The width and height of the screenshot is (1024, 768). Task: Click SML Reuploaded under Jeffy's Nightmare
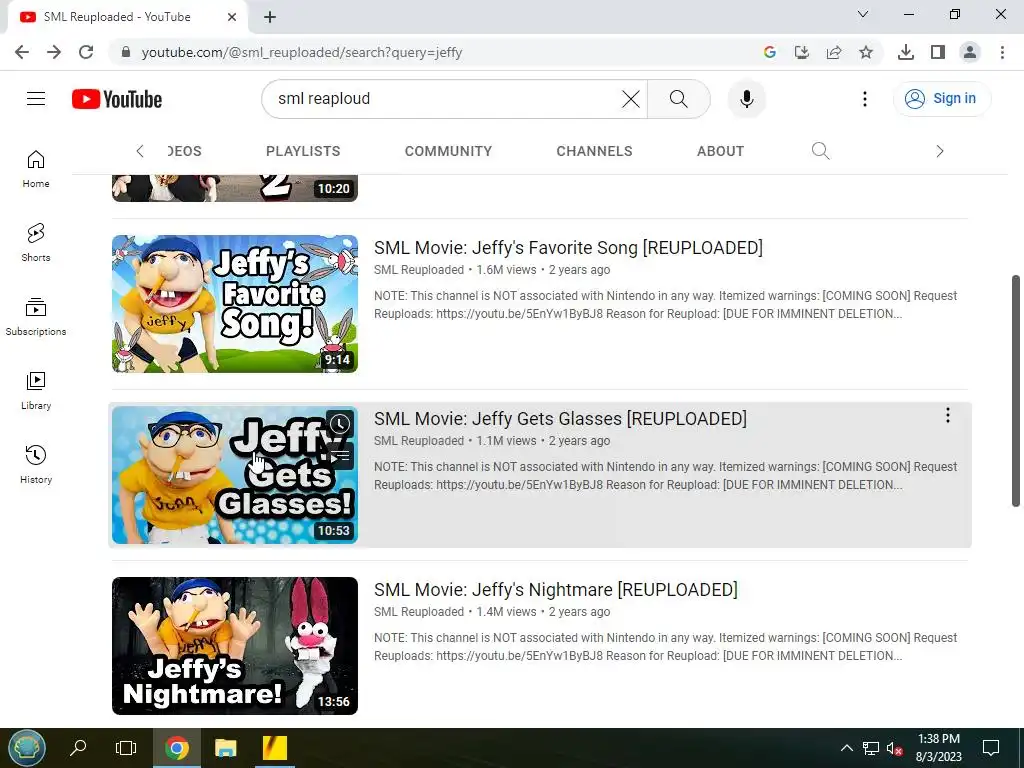(x=419, y=612)
